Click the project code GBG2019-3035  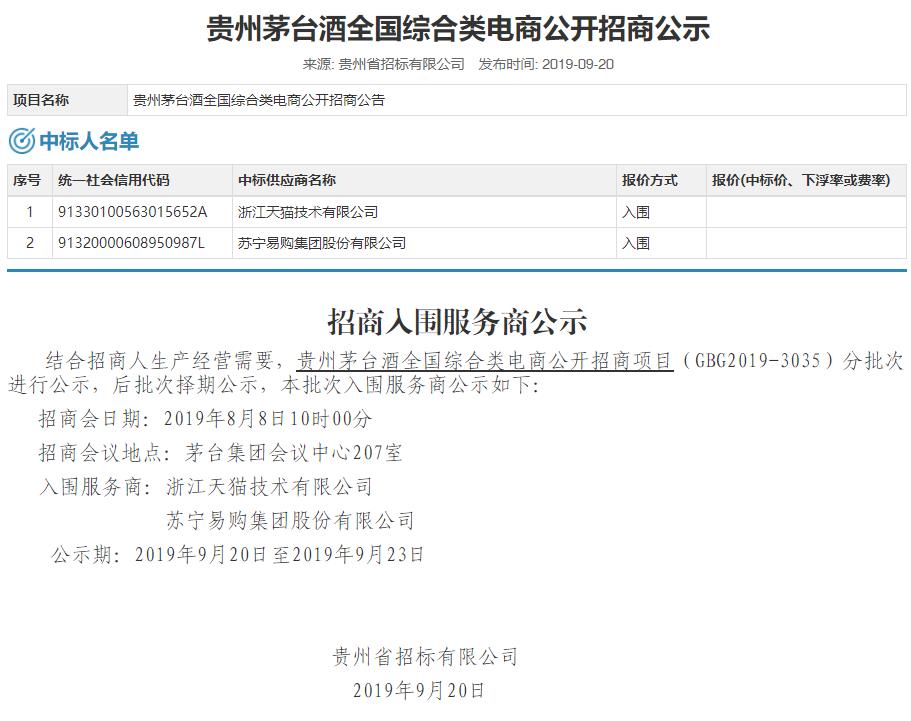coord(758,361)
